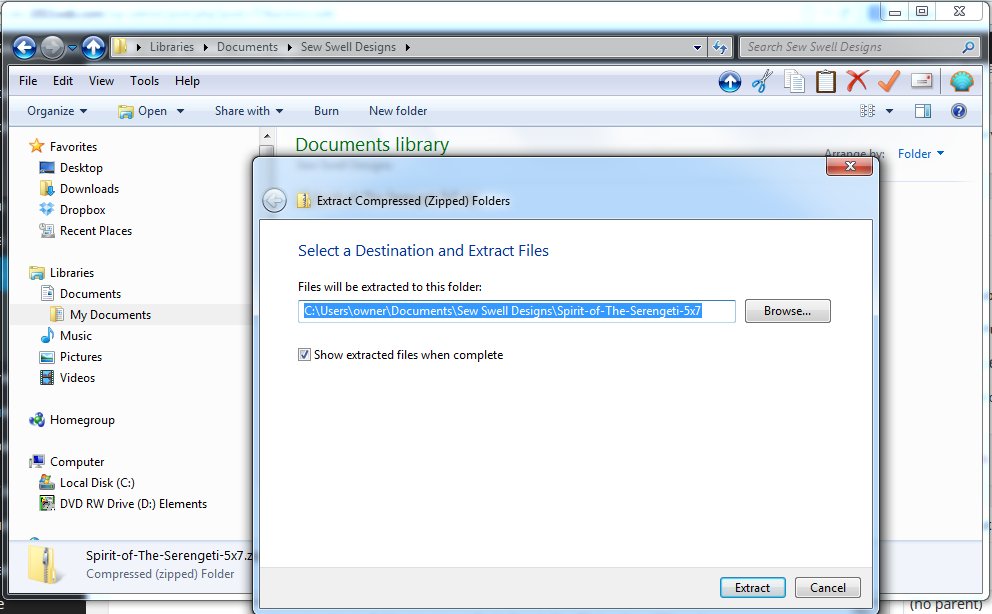
Task: Click the blue Up arrow toolbar icon
Action: [729, 82]
